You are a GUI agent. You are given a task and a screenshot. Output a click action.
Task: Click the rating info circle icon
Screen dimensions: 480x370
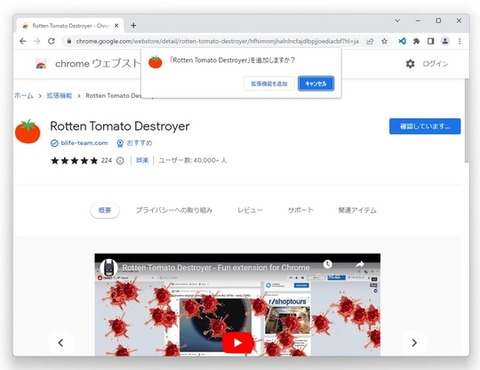coord(120,161)
